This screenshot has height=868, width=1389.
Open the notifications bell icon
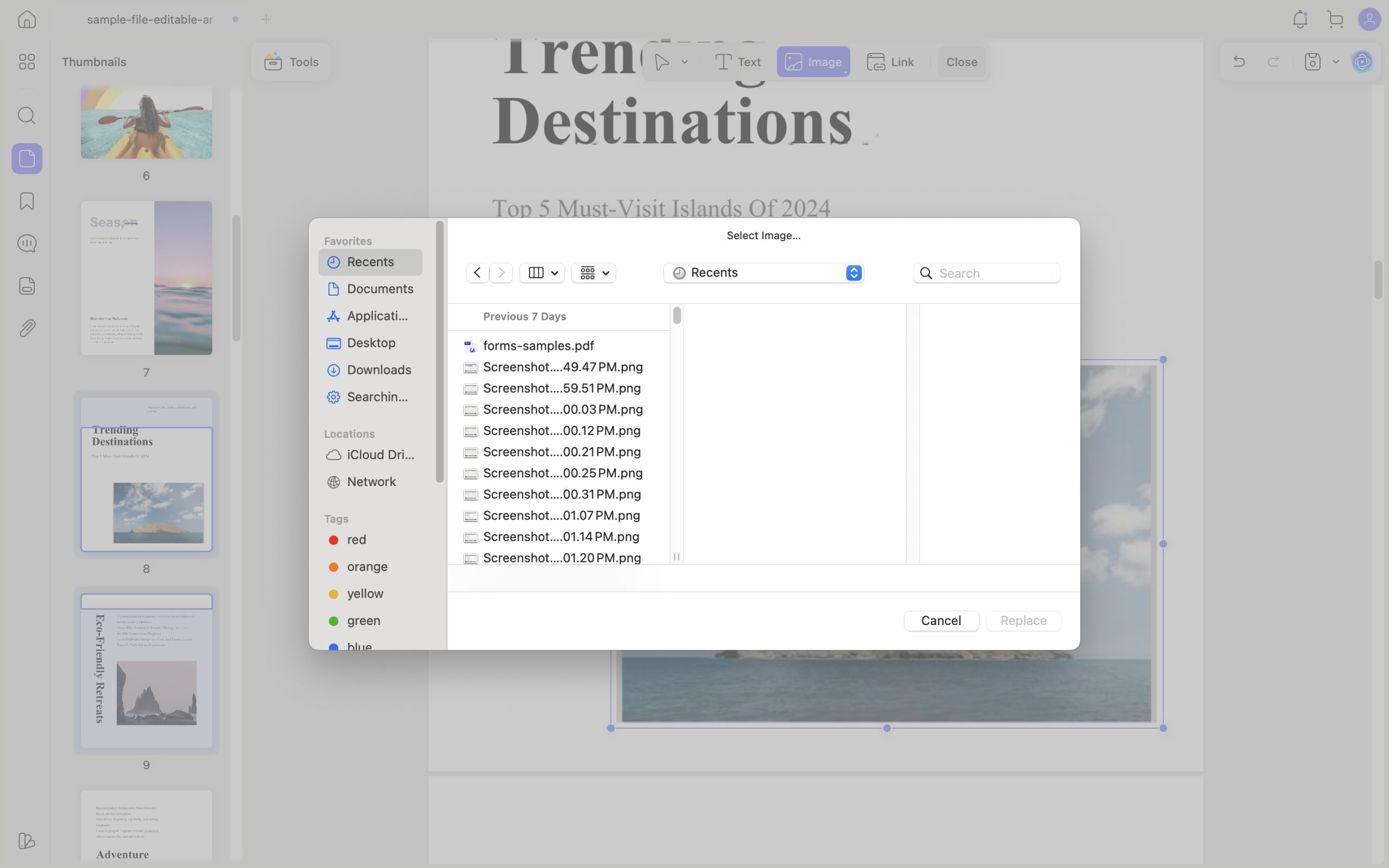[1300, 20]
